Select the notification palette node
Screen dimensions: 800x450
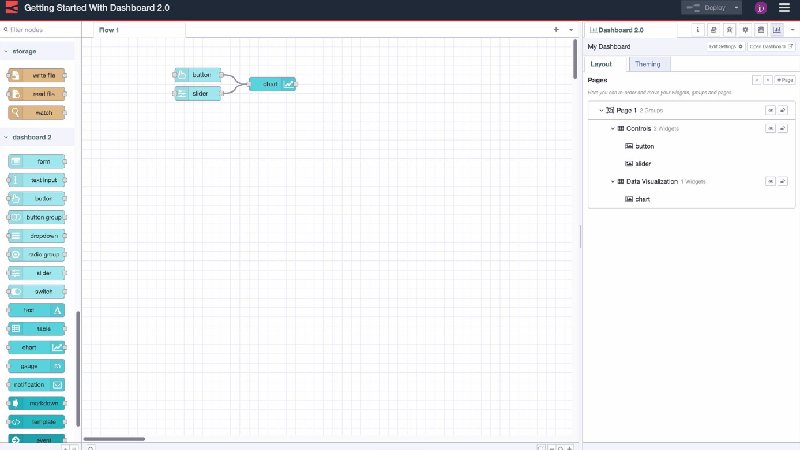[x=37, y=385]
